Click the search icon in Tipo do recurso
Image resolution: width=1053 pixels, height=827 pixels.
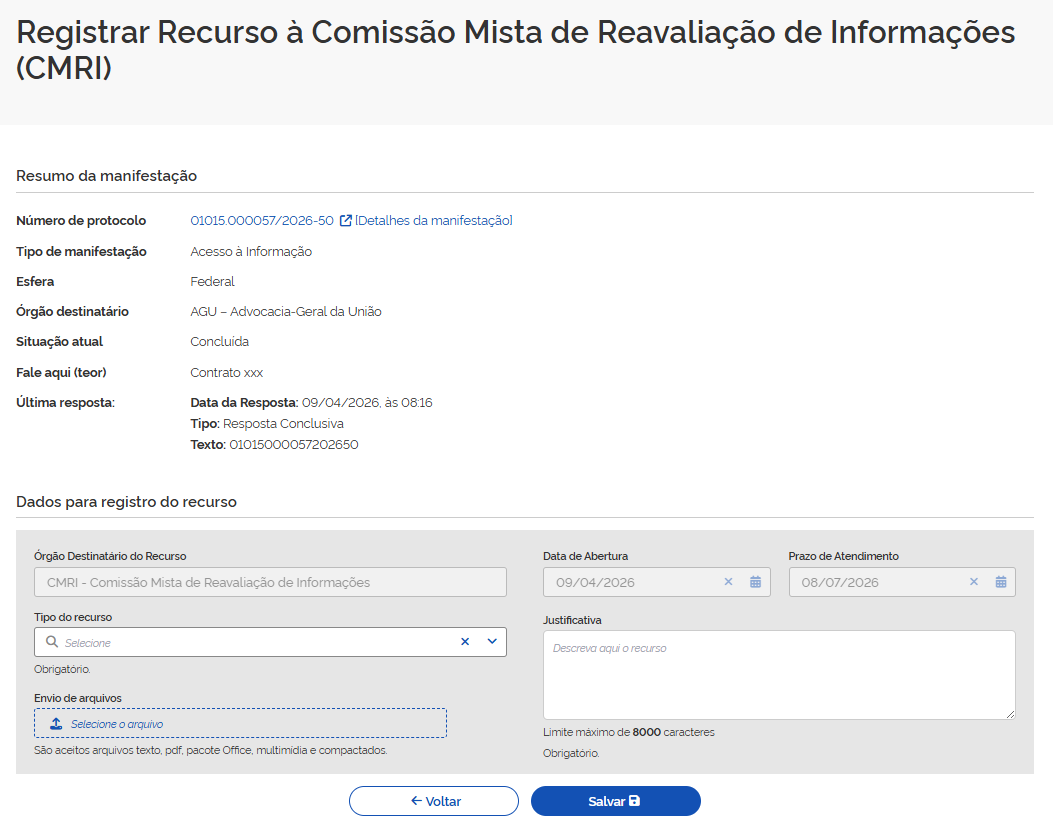click(52, 642)
